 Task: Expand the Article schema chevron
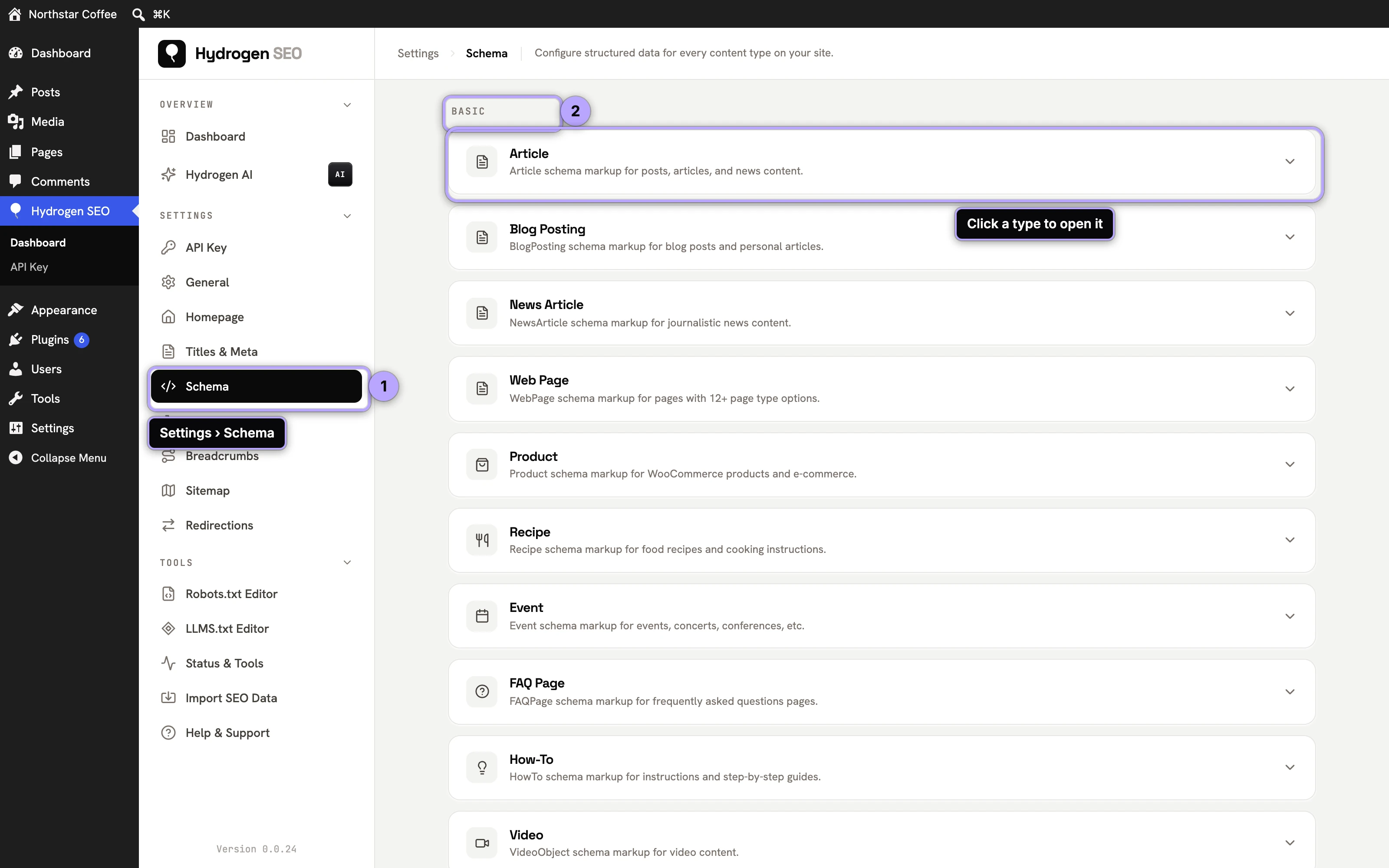point(1290,161)
